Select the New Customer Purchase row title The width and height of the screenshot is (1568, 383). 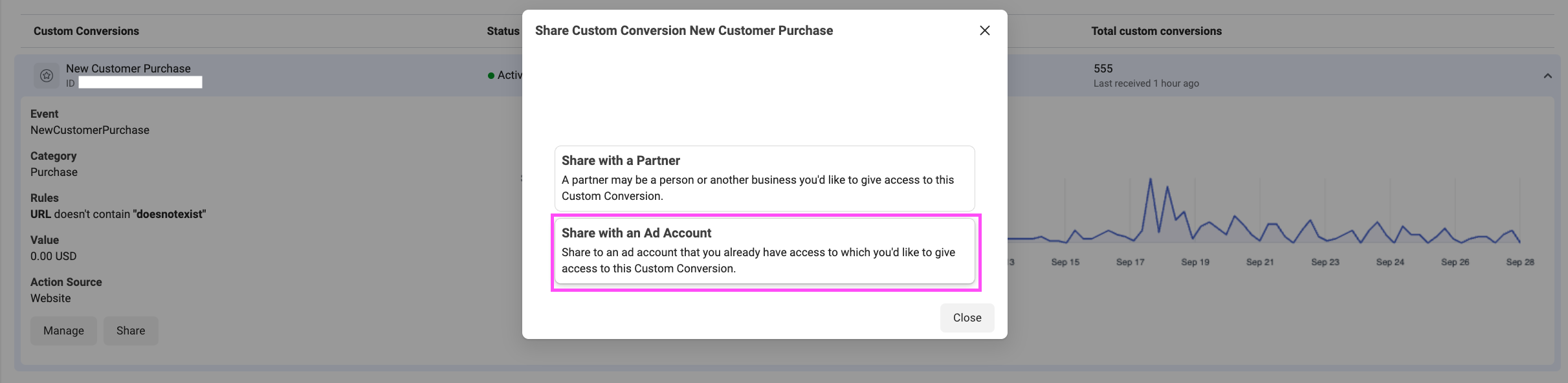128,69
